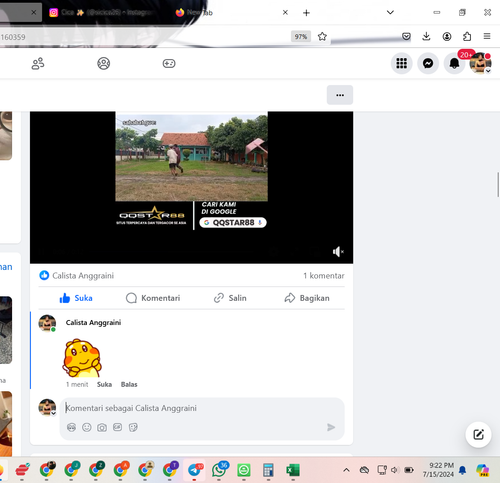The image size is (500, 483).
Task: Open Calculator from the taskbar
Action: click(x=268, y=470)
